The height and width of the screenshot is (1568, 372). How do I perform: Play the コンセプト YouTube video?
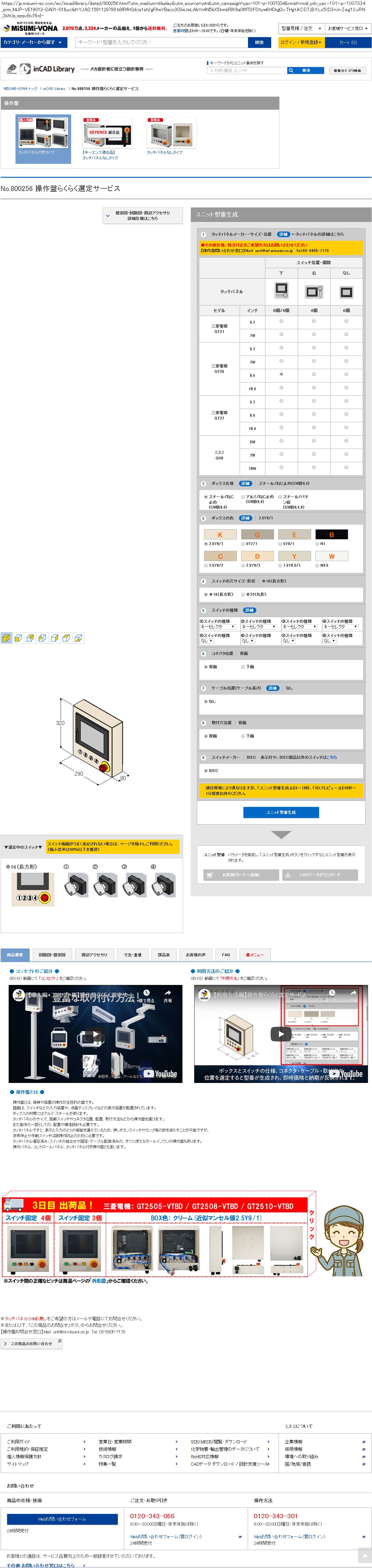(x=95, y=1033)
